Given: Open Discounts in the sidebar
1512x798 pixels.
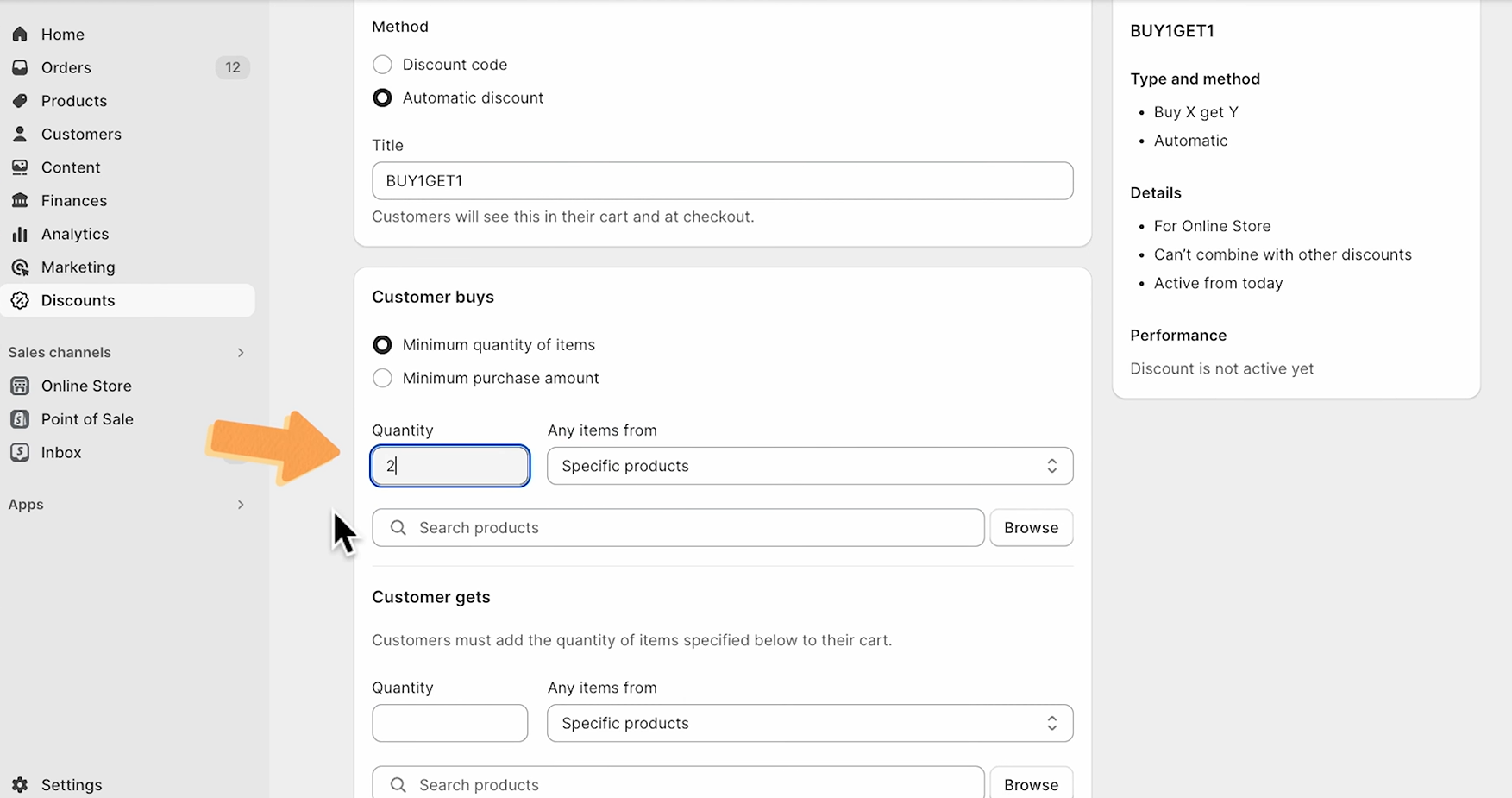Looking at the screenshot, I should 128,300.
